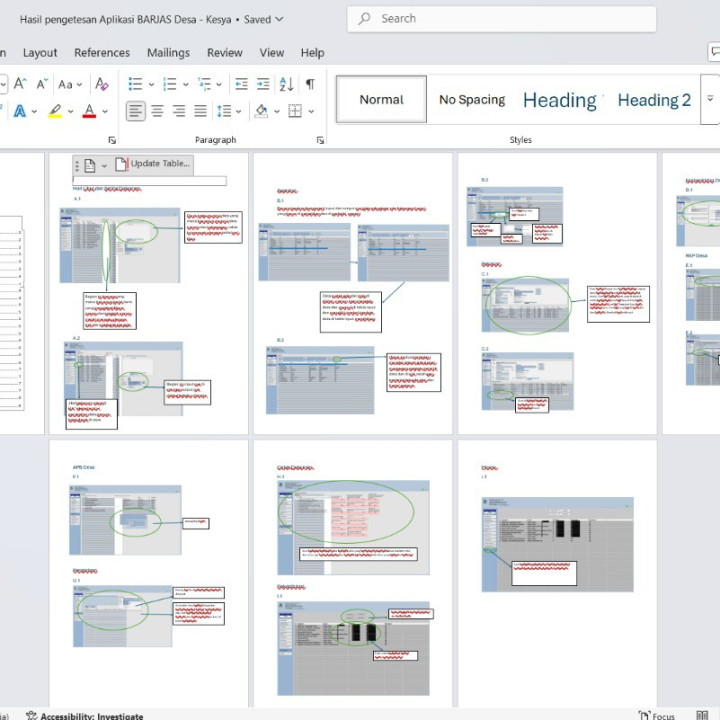Open the References tab
The height and width of the screenshot is (720, 720).
pos(102,52)
